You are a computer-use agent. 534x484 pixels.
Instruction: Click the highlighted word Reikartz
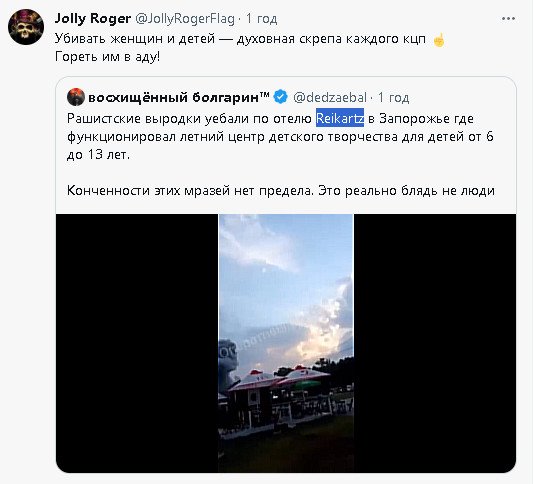[x=340, y=118]
